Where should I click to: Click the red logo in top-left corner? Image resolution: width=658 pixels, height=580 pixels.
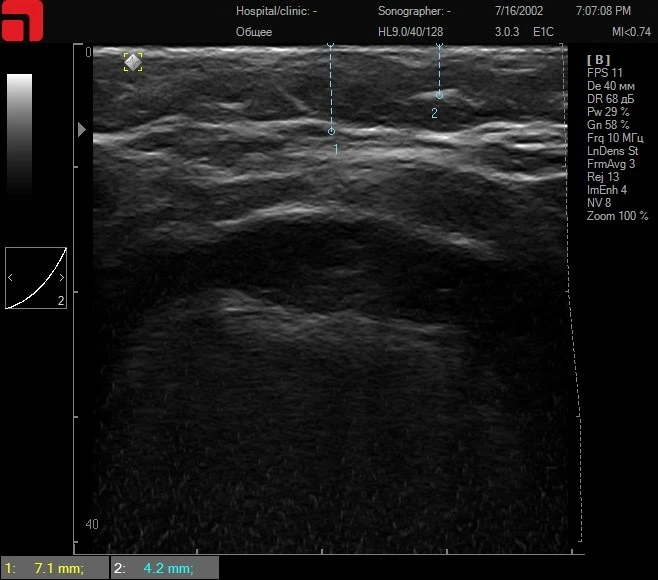click(x=21, y=20)
